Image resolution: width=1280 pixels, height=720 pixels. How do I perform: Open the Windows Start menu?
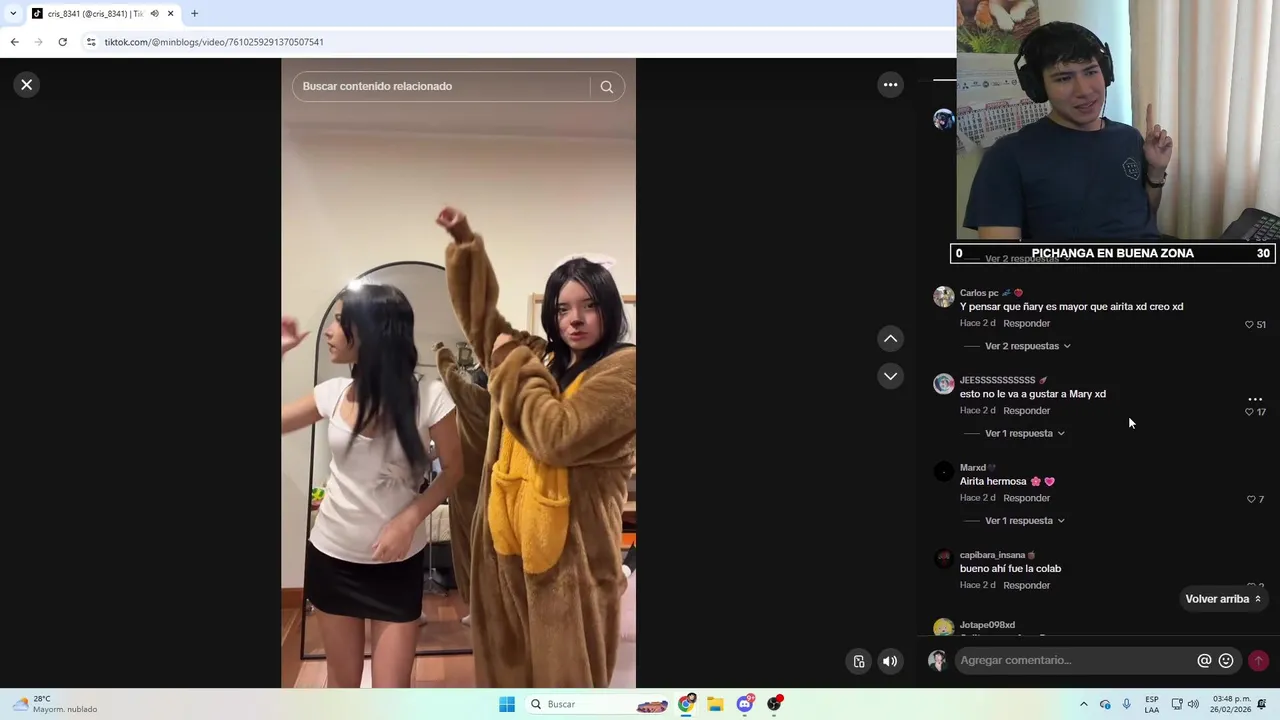[507, 704]
